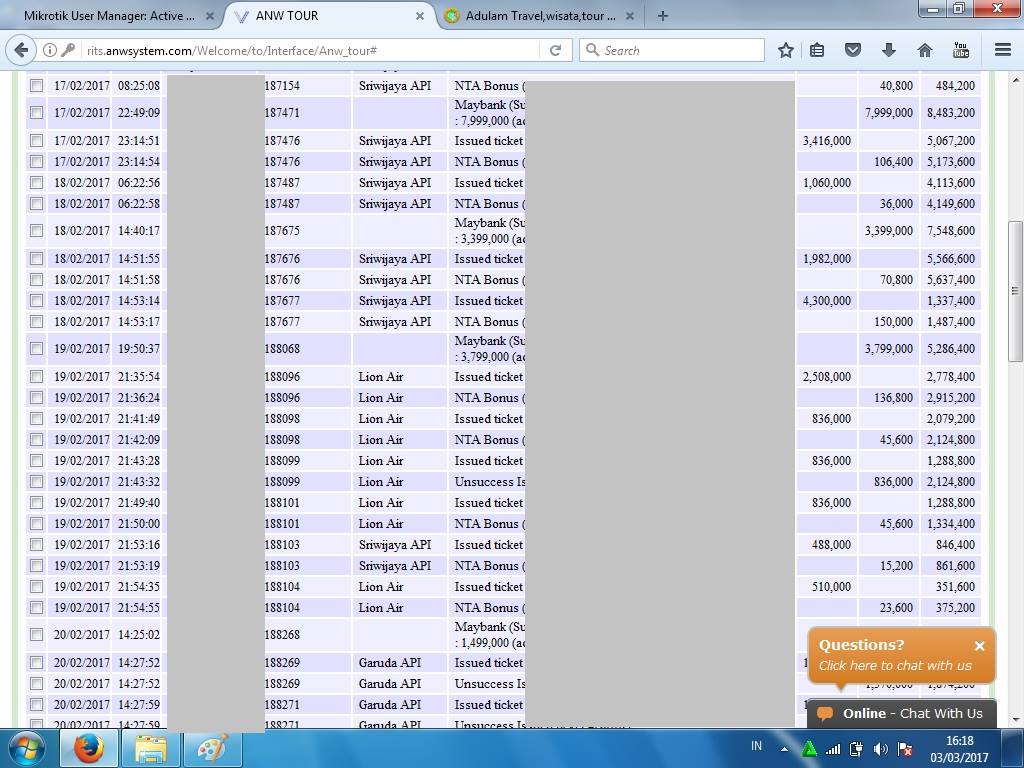Image resolution: width=1024 pixels, height=768 pixels.
Task: Select checkbox for 19/02/2017 21:54:55 row
Action: (37, 607)
